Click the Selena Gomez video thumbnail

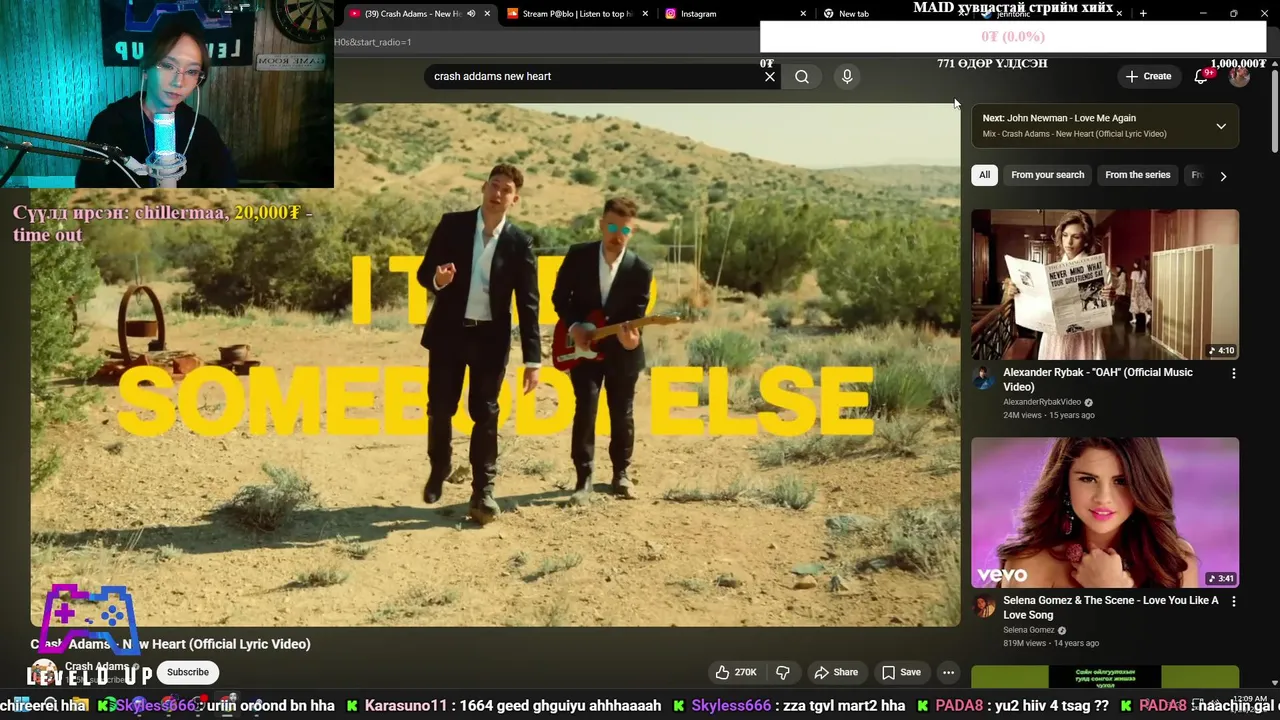point(1105,512)
